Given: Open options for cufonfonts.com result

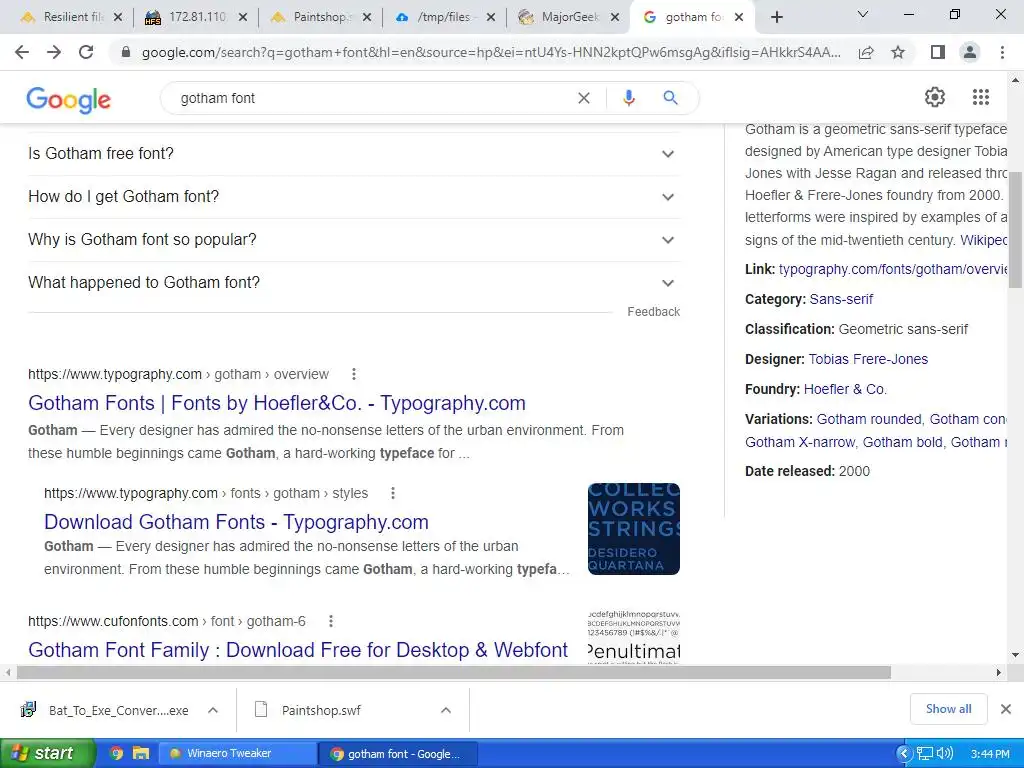Looking at the screenshot, I should coord(330,621).
